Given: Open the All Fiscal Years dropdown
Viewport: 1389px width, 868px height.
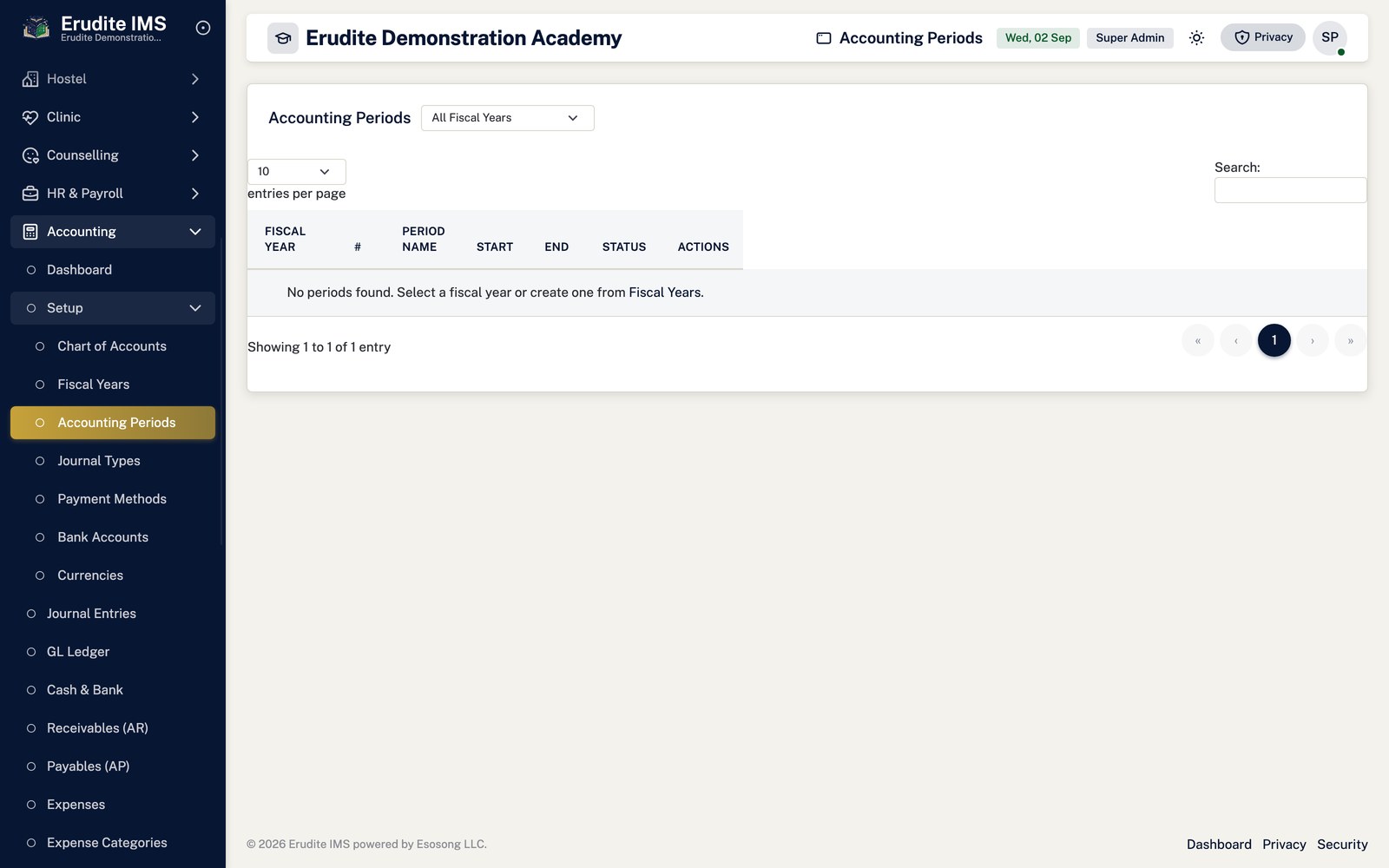Looking at the screenshot, I should point(508,118).
